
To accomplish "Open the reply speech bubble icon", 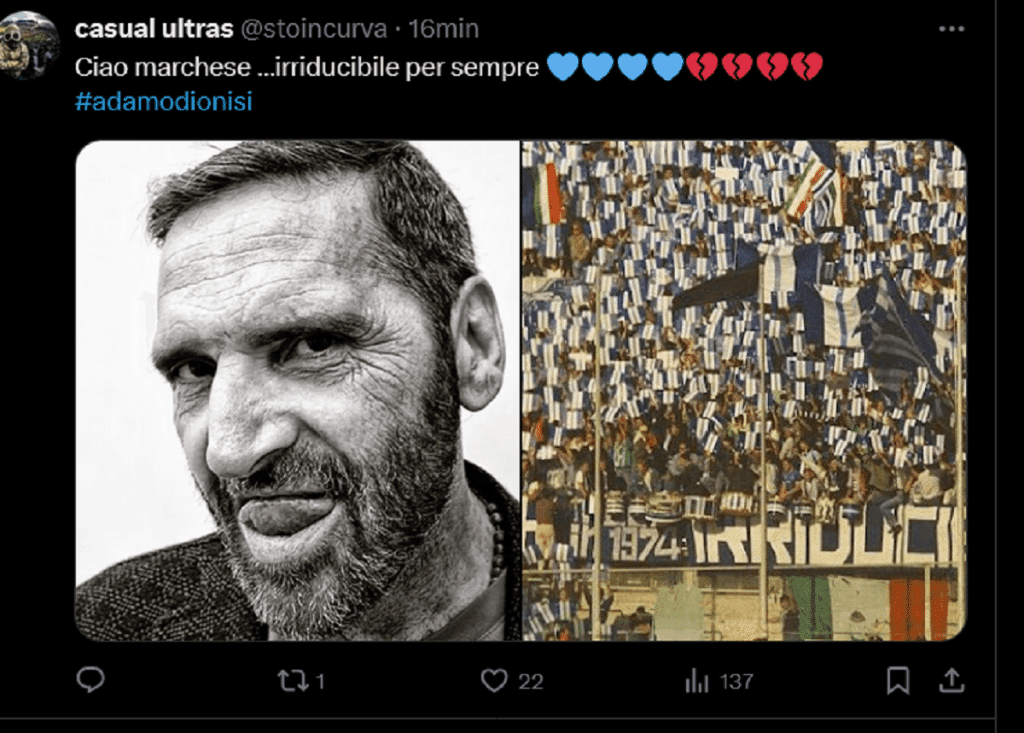I will click(90, 680).
